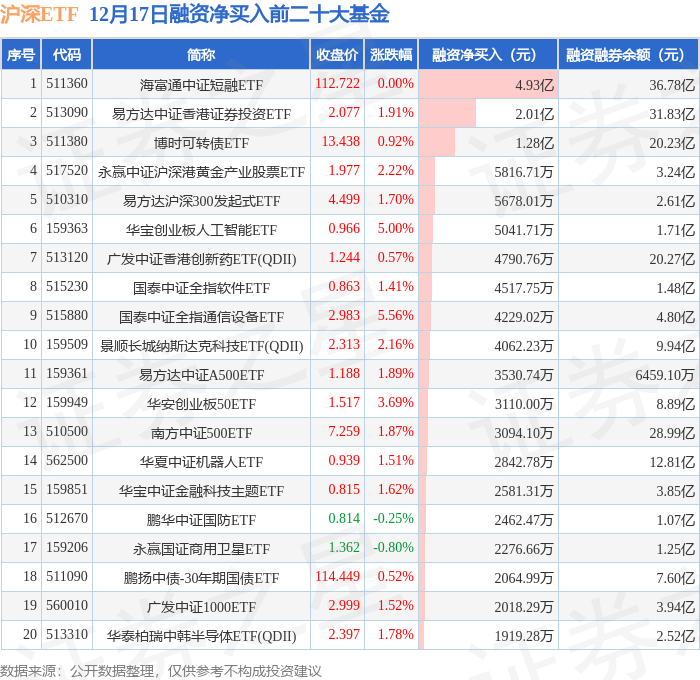700x680 pixels.
Task: Click net buy value 1.28亿
Action: tap(534, 143)
